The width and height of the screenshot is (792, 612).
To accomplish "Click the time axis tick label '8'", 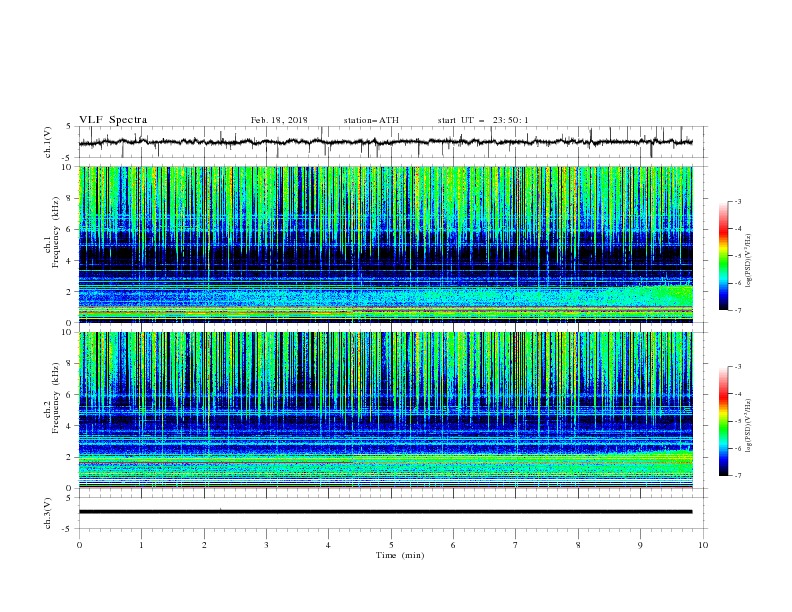I will (x=578, y=545).
